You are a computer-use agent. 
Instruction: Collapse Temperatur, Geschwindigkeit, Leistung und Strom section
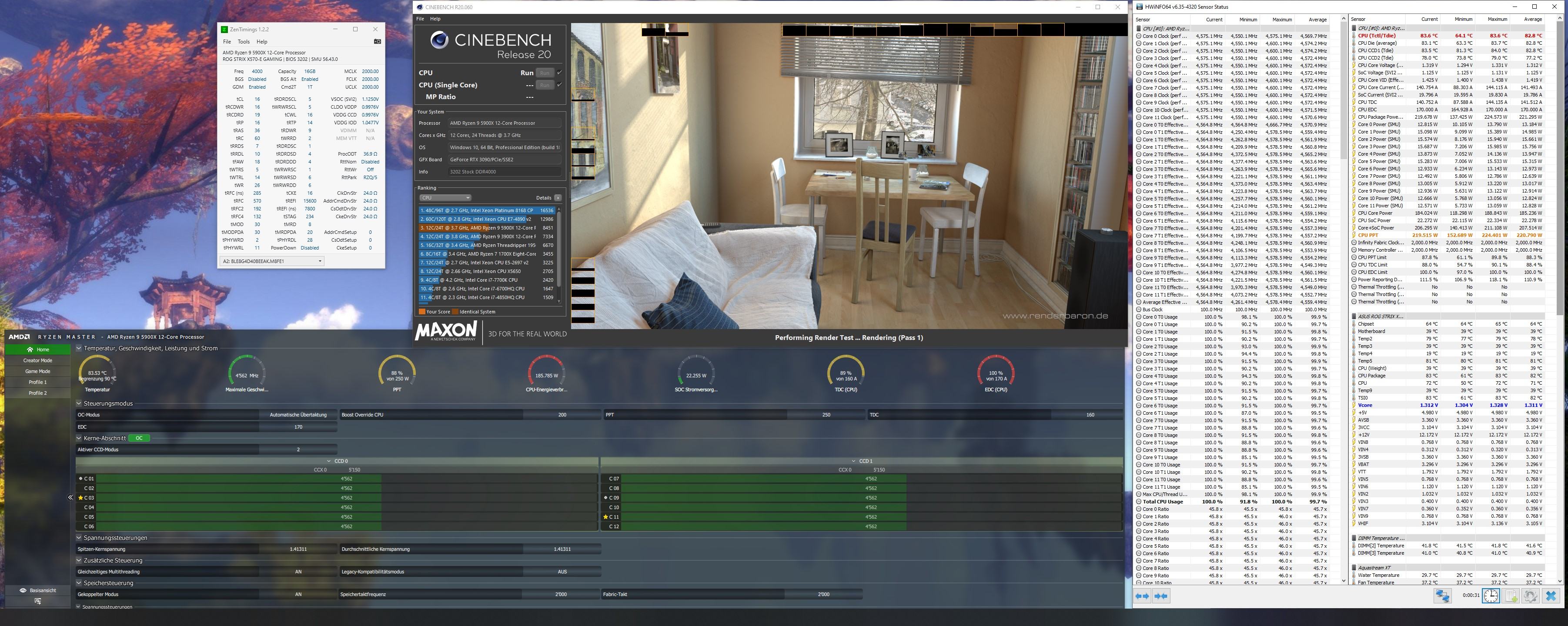pyautogui.click(x=79, y=349)
